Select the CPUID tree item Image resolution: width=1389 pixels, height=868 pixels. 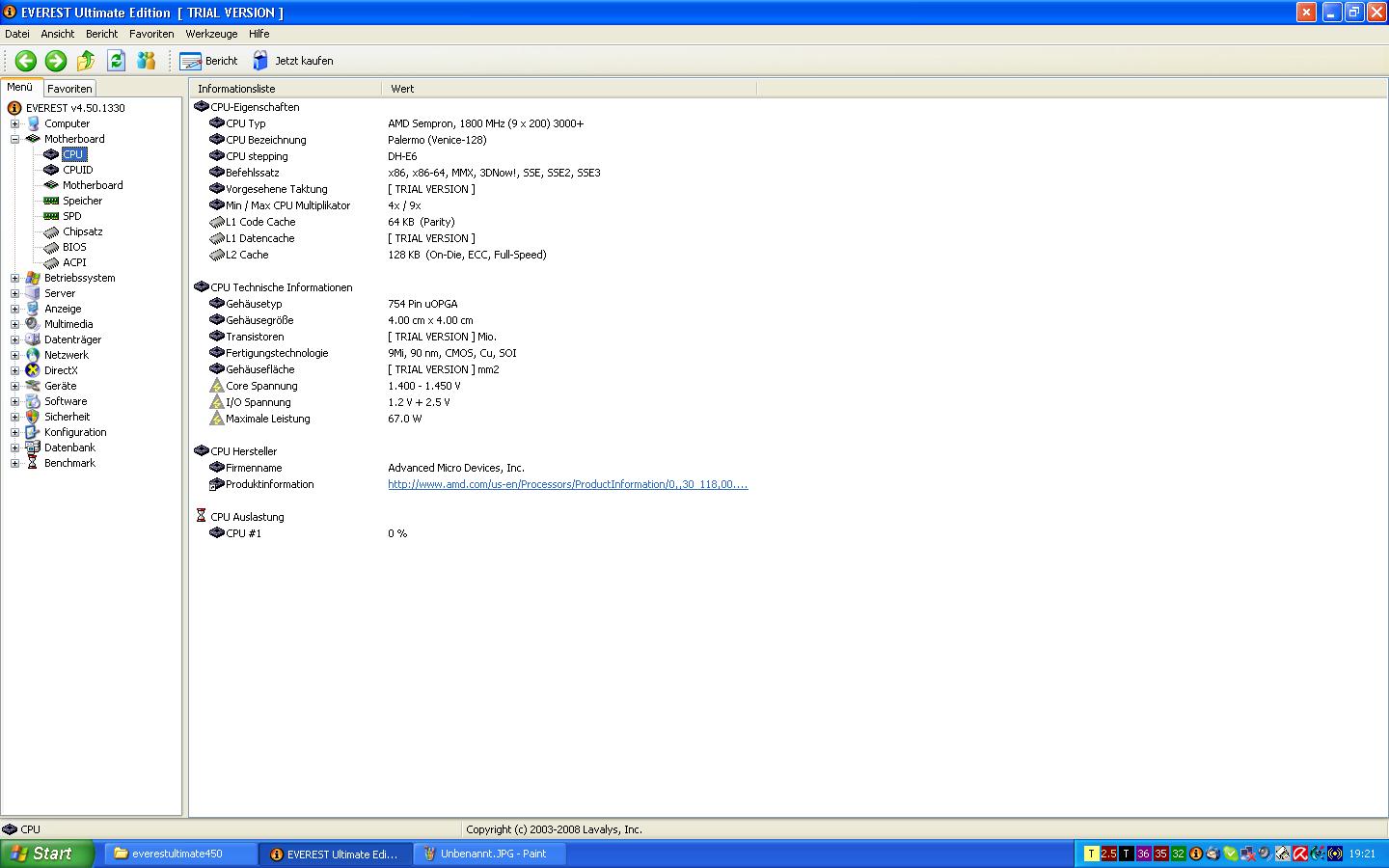point(78,170)
